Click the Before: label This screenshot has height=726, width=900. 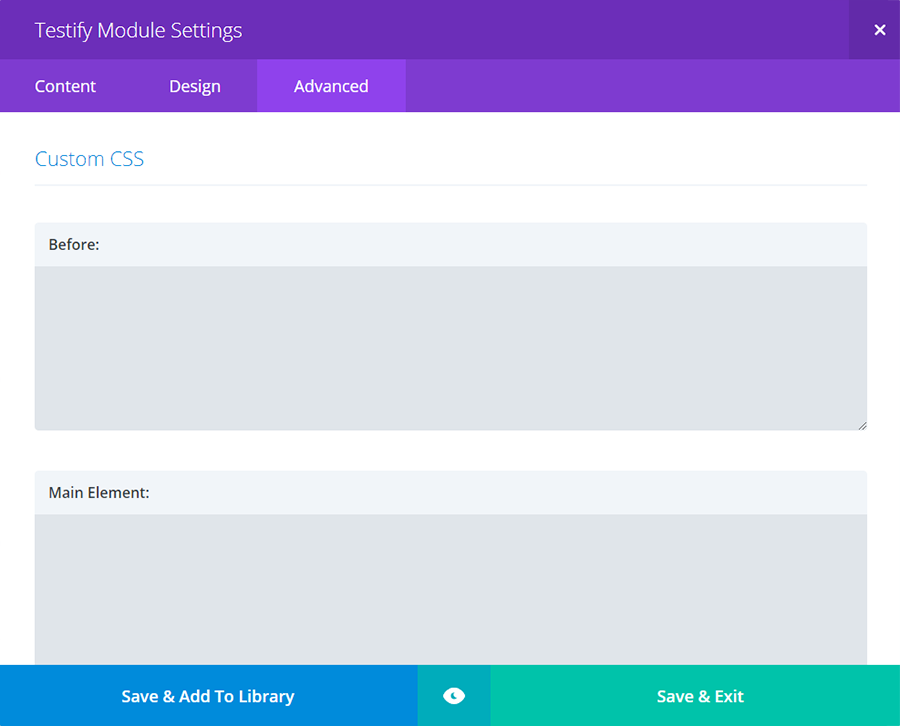point(74,244)
